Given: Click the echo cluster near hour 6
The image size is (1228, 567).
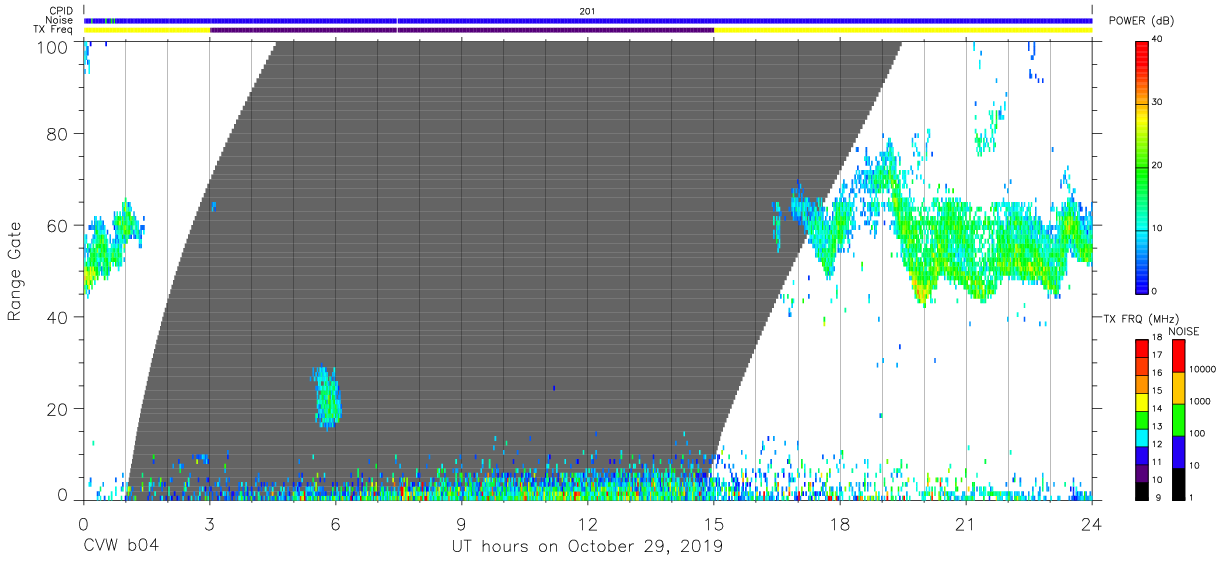Looking at the screenshot, I should tap(327, 397).
